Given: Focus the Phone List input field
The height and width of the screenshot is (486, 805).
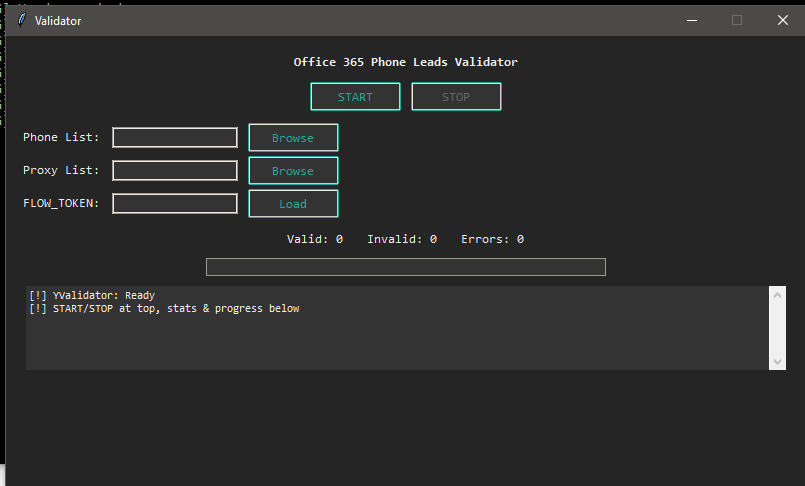Looking at the screenshot, I should point(175,138).
